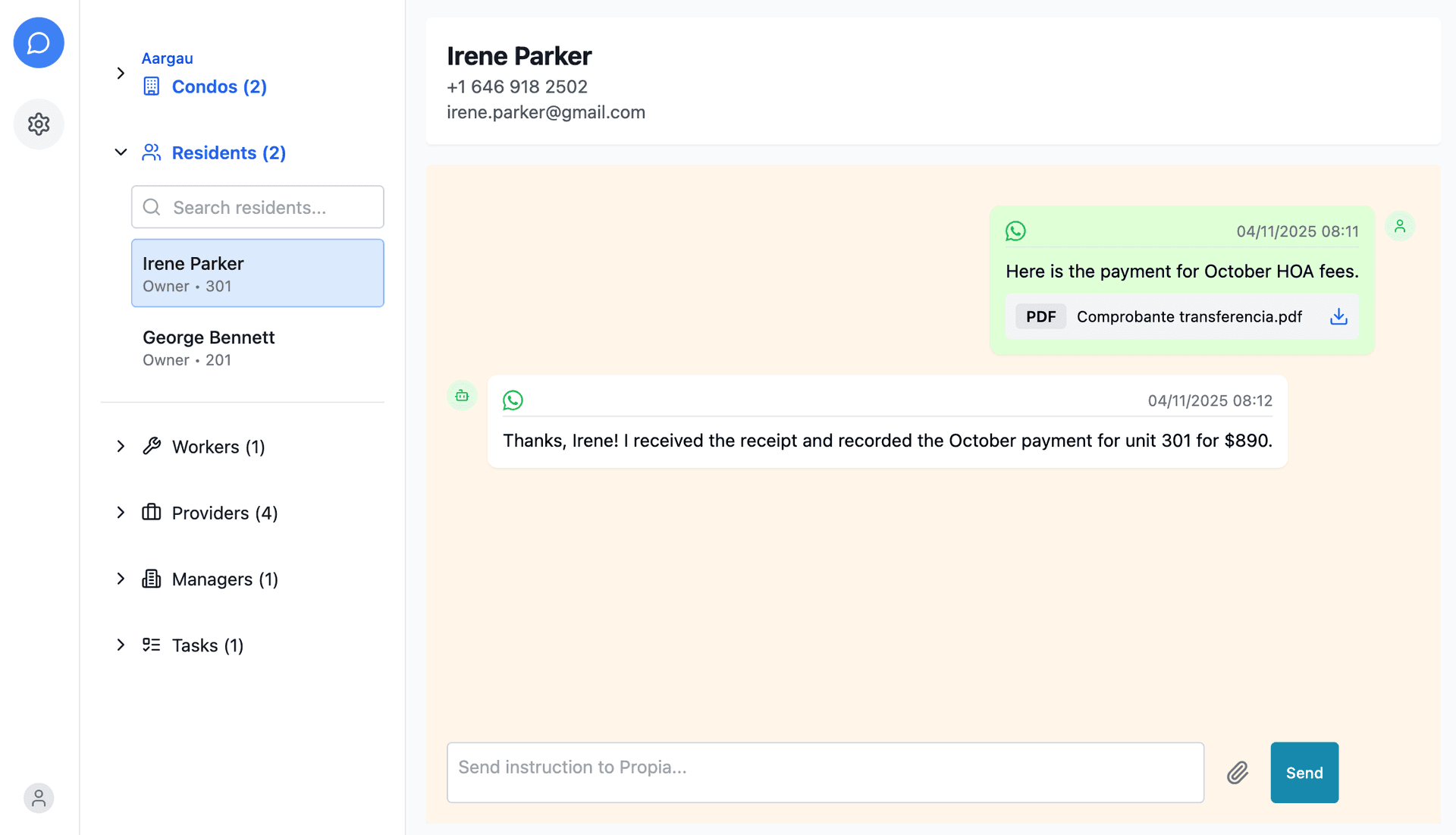
Task: Click the resident avatar beside green message
Action: pyautogui.click(x=1400, y=226)
